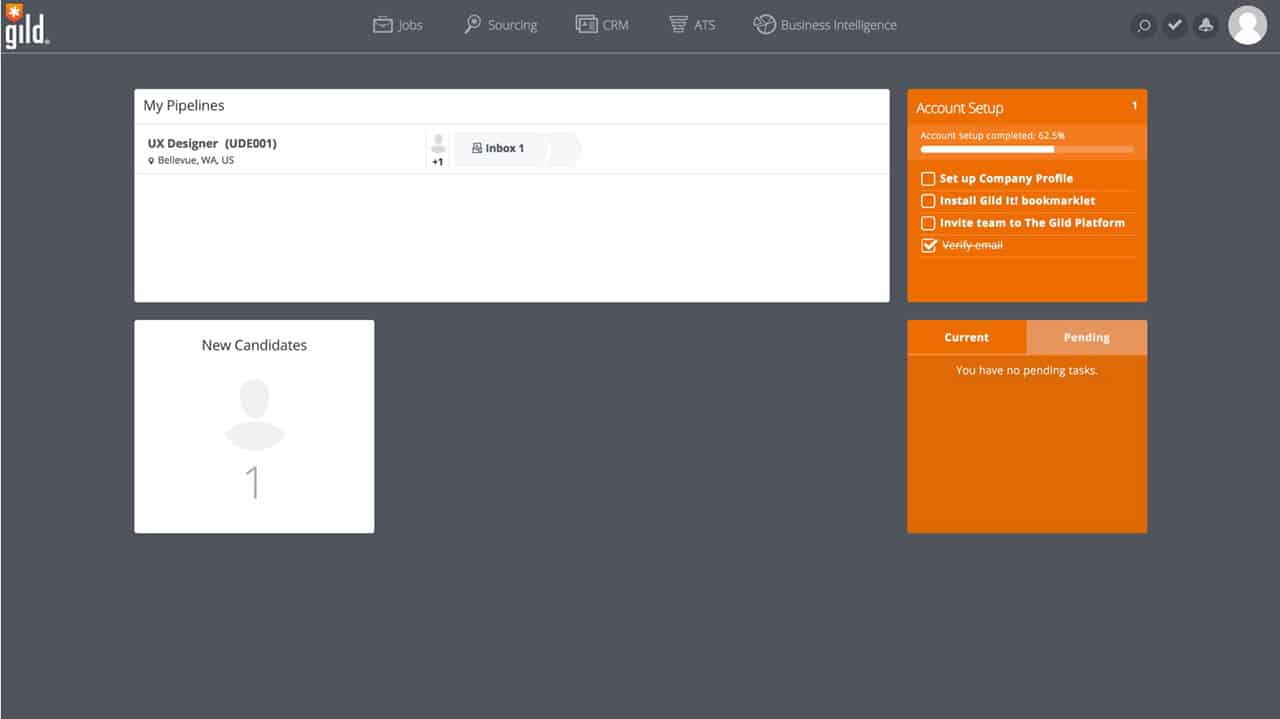
Task: Open the Business Intelligence menu
Action: pyautogui.click(x=825, y=25)
